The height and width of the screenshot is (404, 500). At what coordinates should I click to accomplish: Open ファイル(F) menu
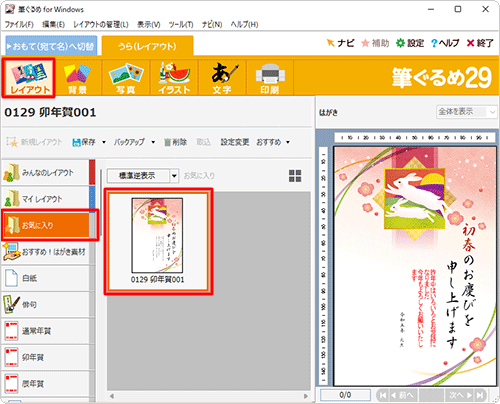coord(19,25)
